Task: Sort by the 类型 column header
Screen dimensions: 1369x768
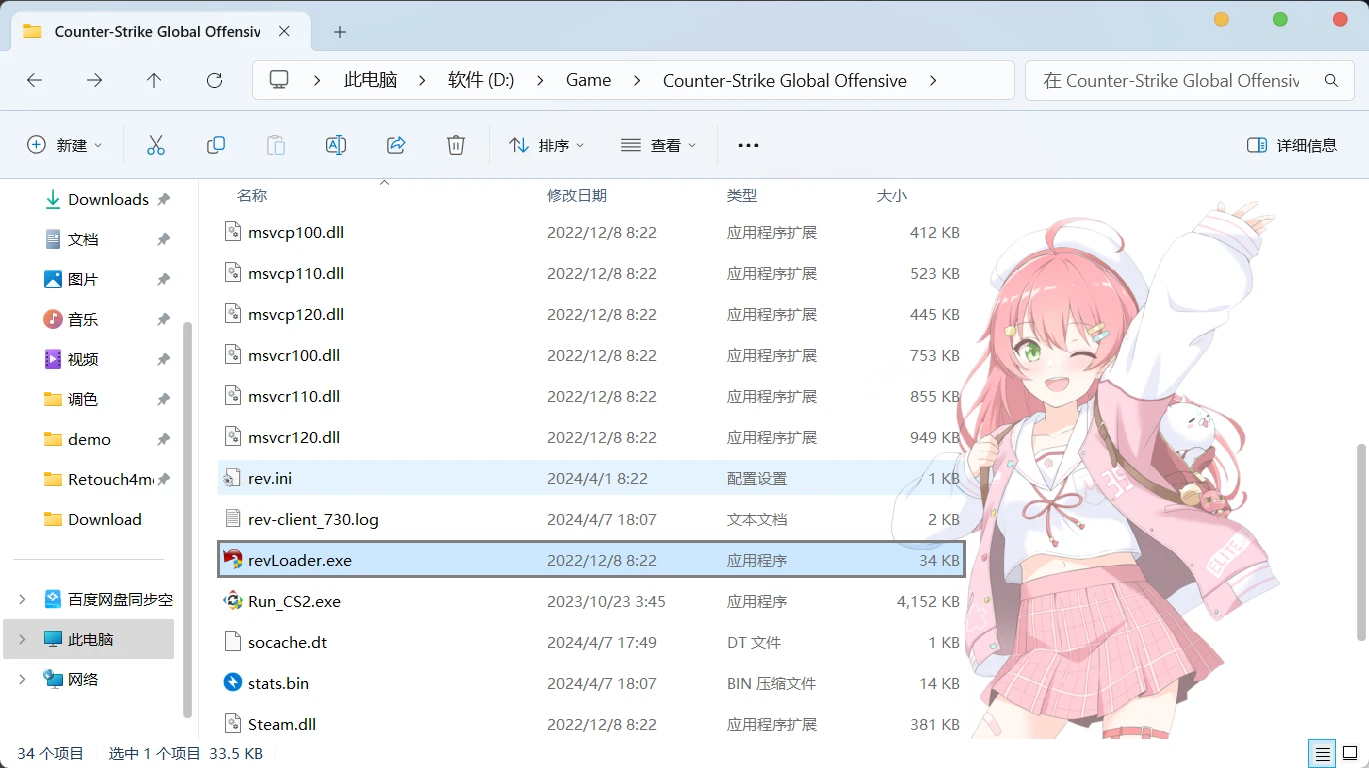Action: click(742, 195)
